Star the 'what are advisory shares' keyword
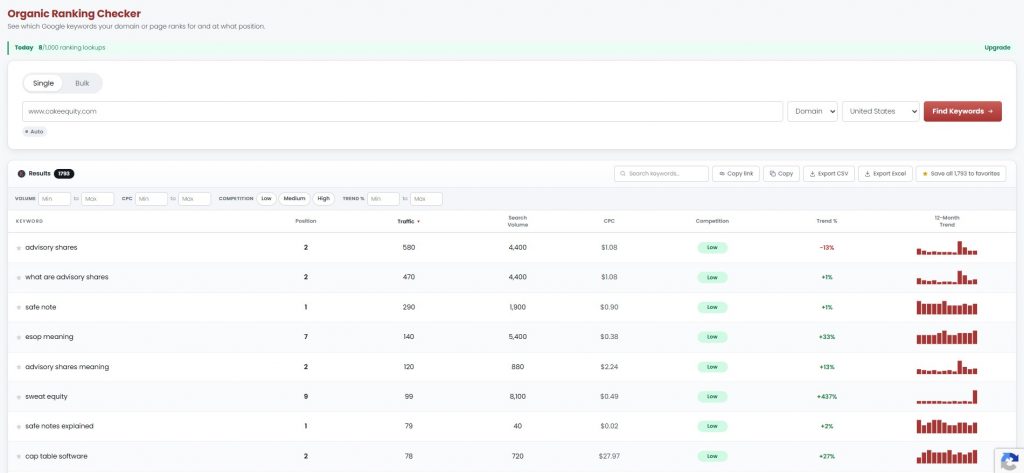The width and height of the screenshot is (1024, 473). point(18,278)
